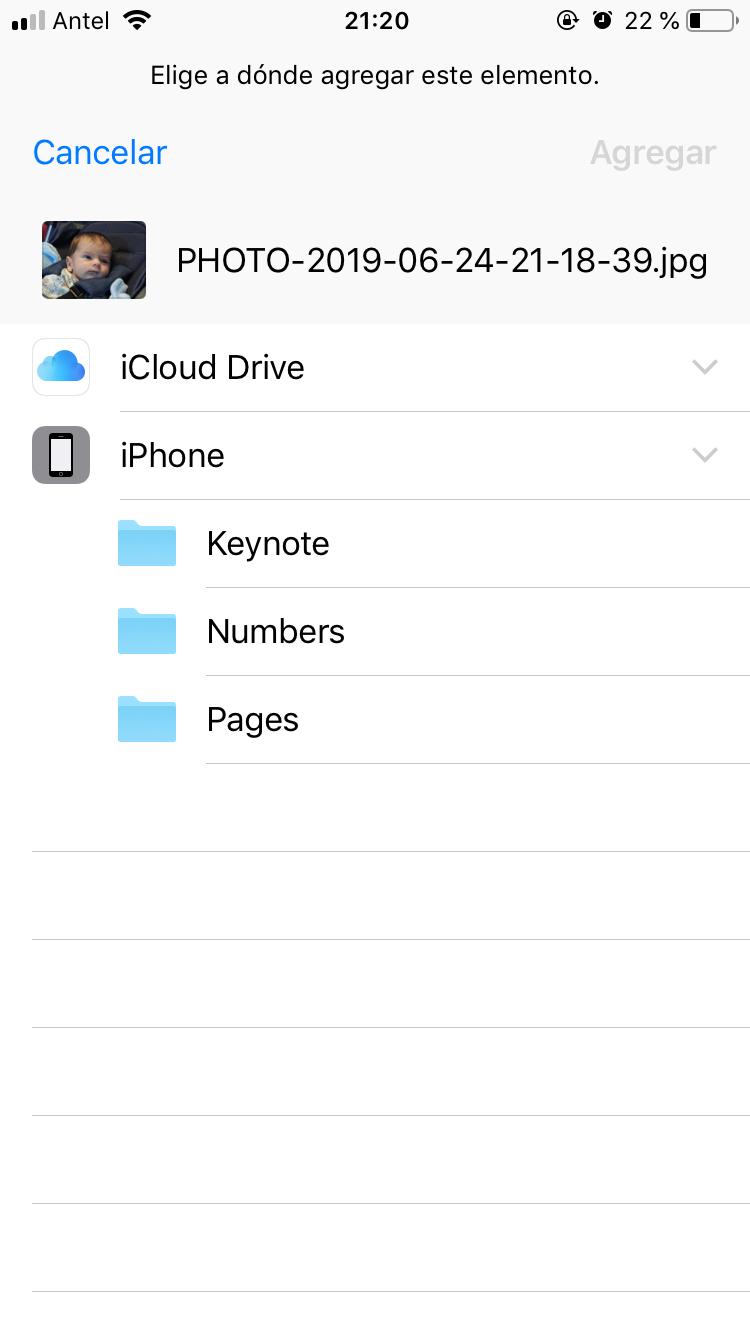Tap the baby photo thumbnail

(94, 260)
